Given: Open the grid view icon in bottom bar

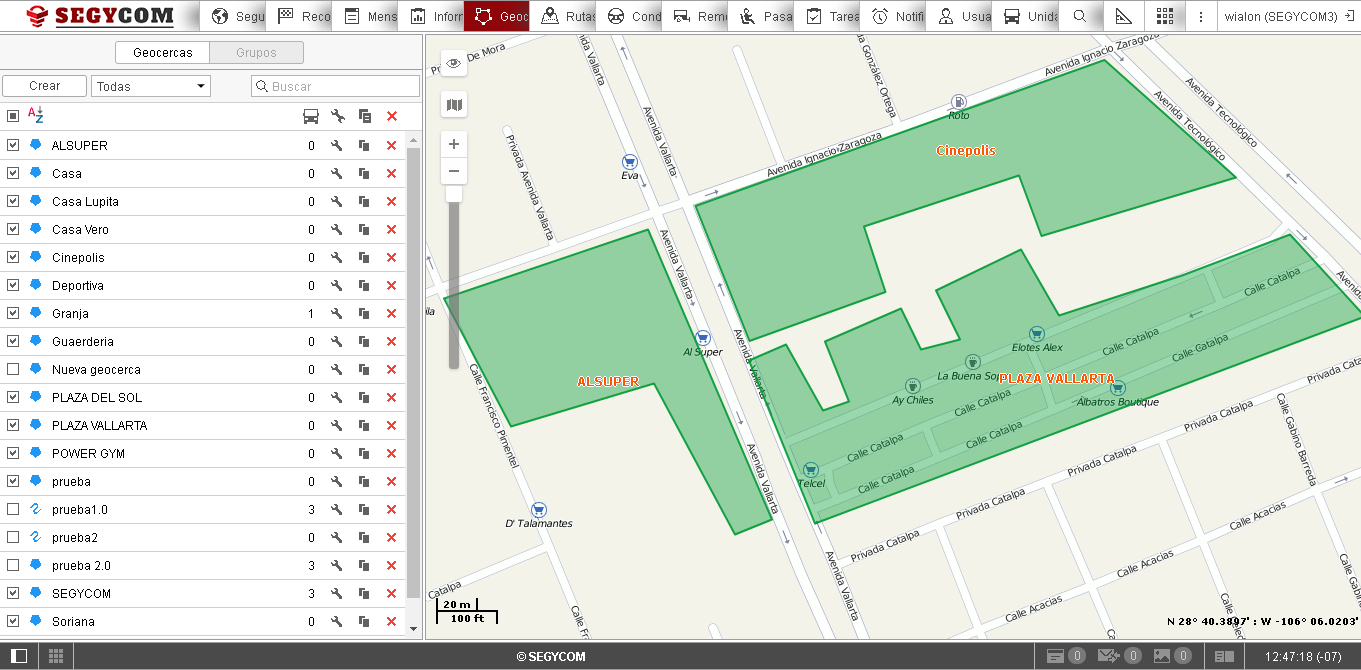Looking at the screenshot, I should tap(56, 656).
